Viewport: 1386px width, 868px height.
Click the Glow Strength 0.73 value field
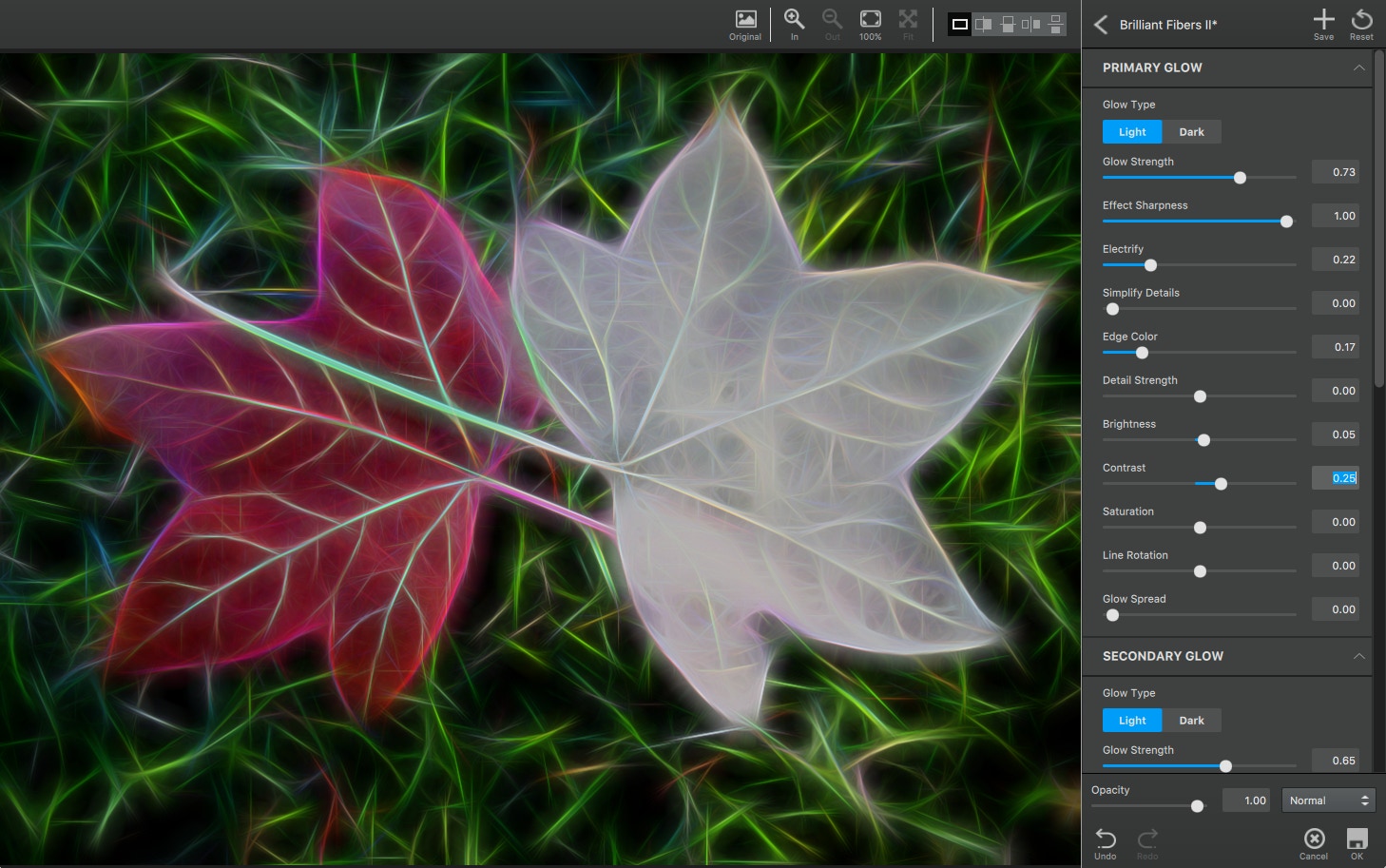point(1336,172)
